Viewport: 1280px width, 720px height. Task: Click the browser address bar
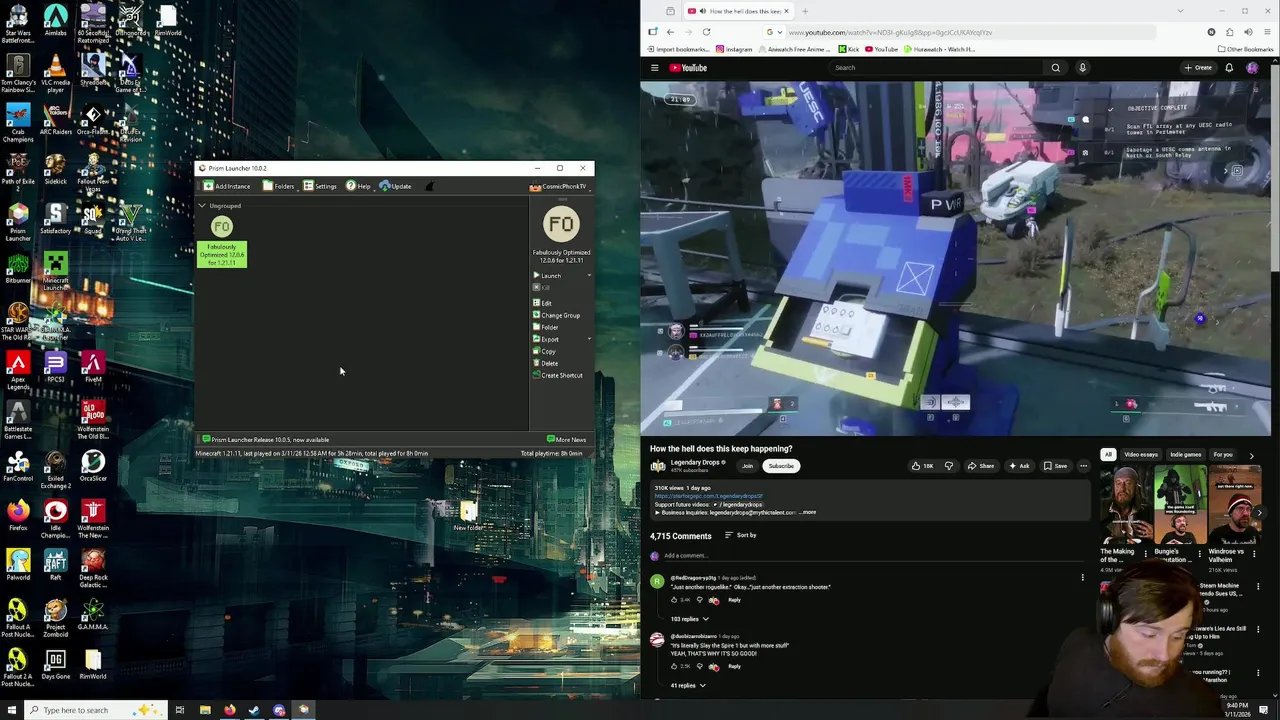point(960,32)
